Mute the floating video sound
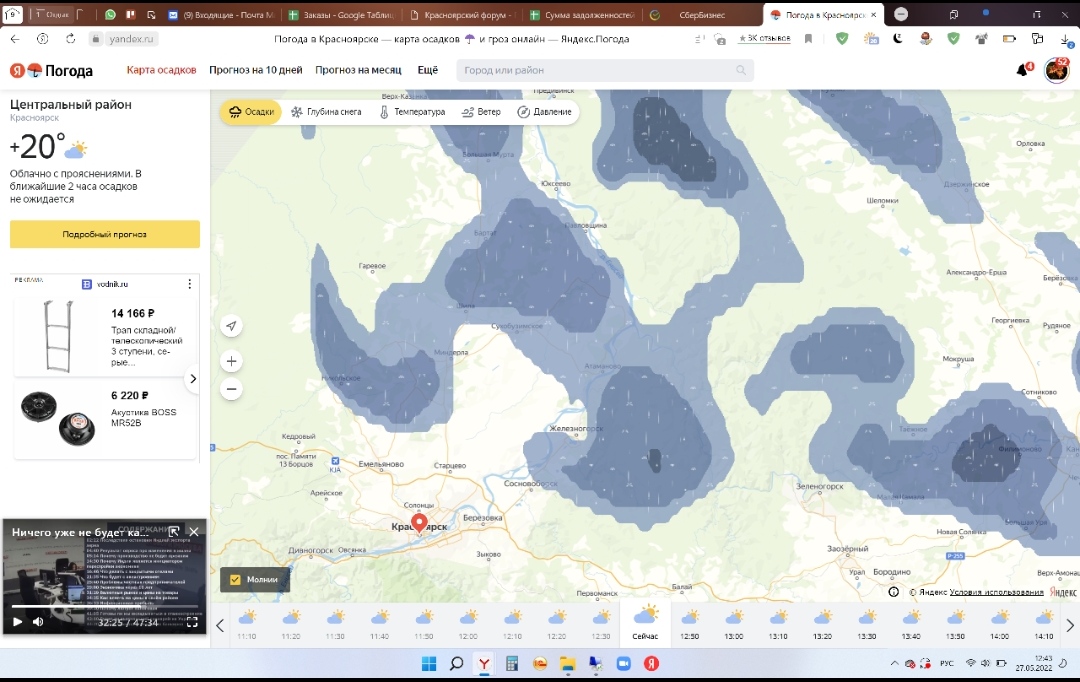This screenshot has height=682, width=1080. click(x=38, y=622)
